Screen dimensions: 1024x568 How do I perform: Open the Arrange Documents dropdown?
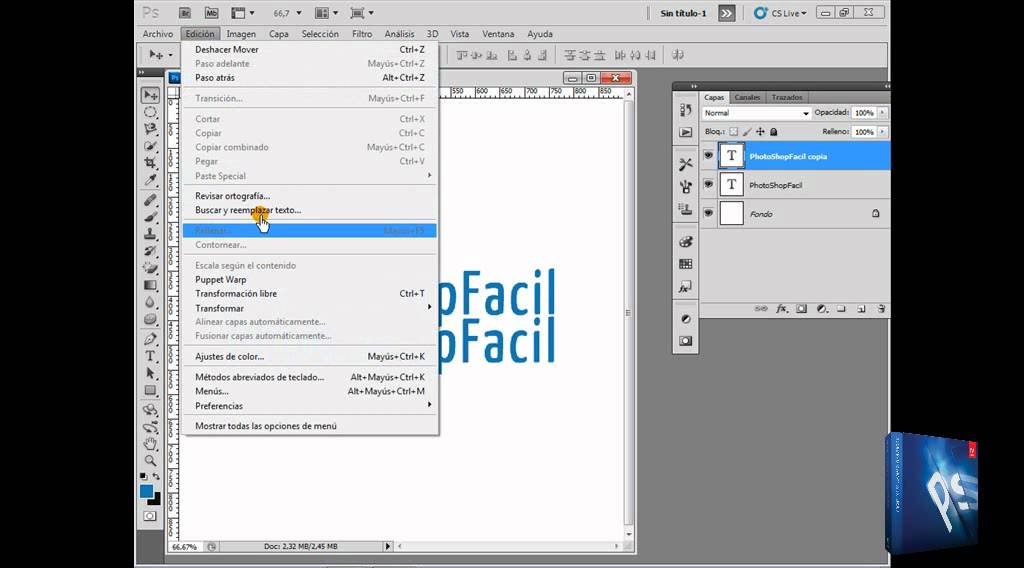click(327, 13)
